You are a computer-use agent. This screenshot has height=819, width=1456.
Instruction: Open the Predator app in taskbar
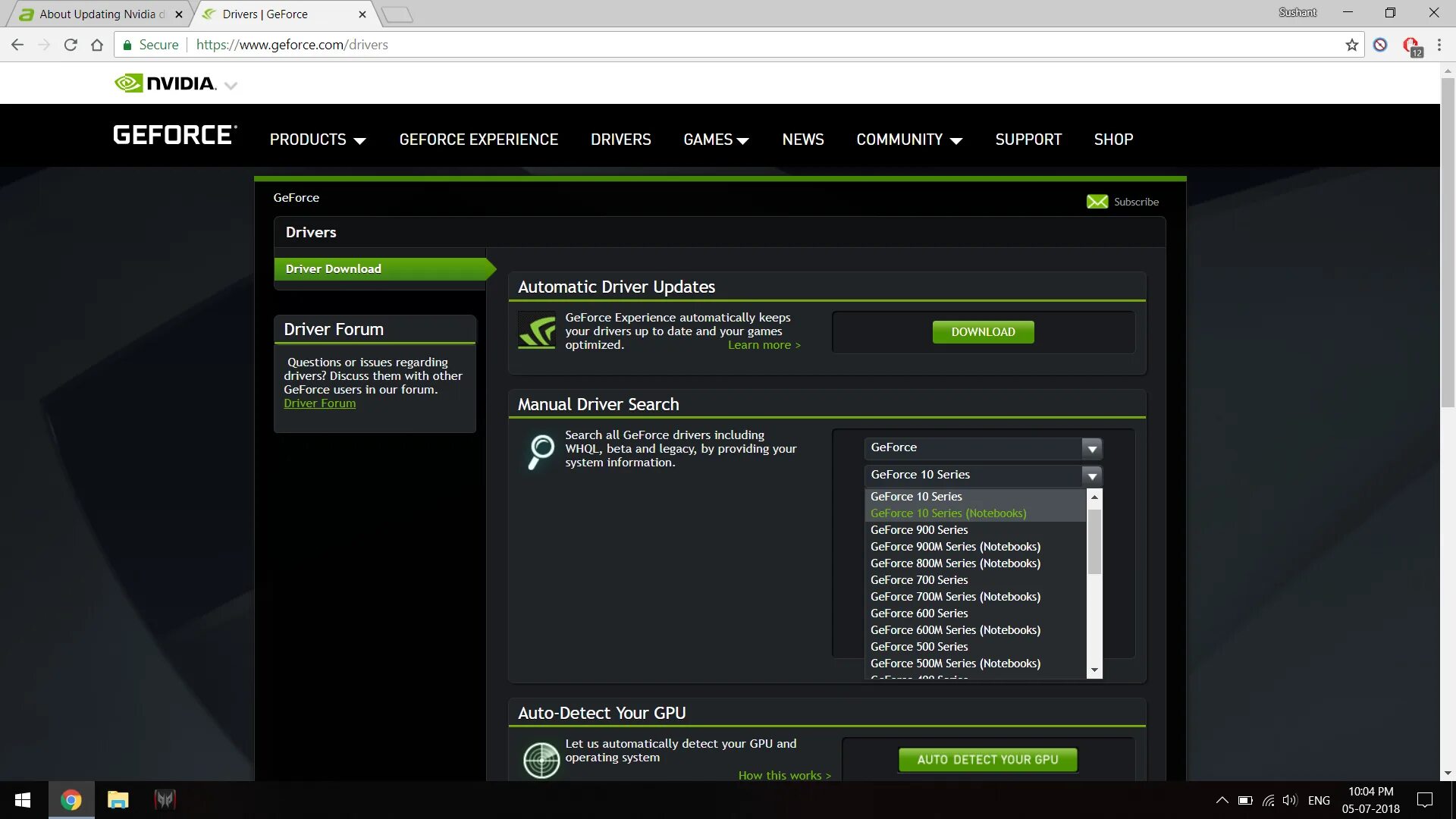pos(165,800)
